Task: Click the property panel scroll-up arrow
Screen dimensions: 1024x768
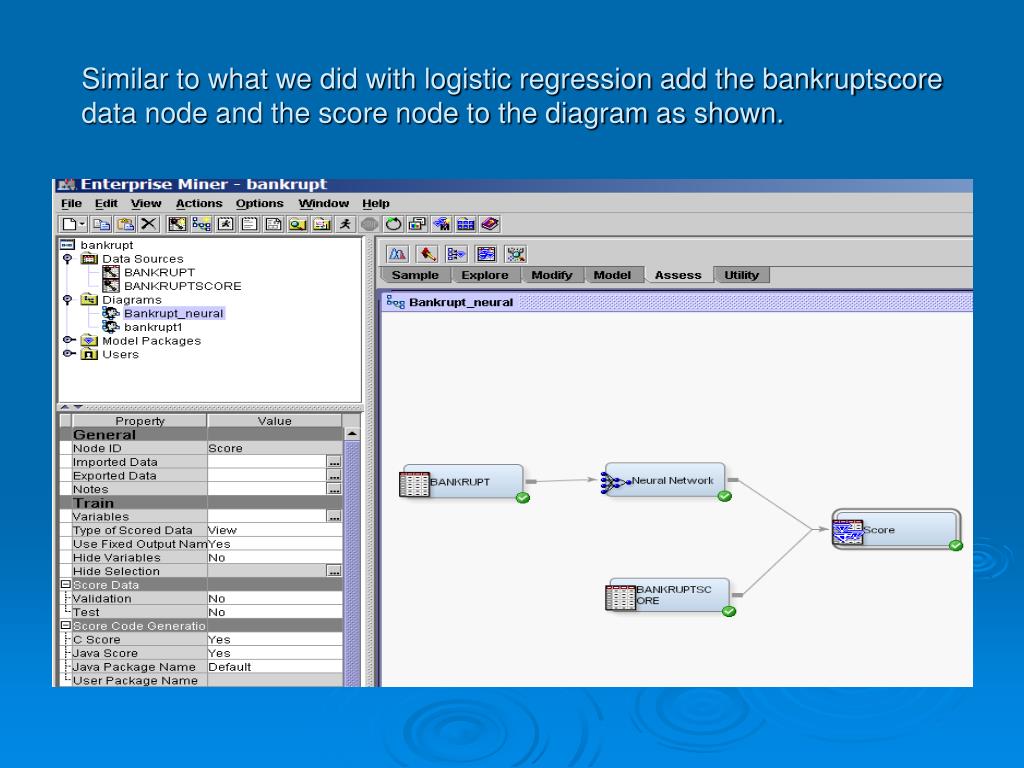Action: 352,434
